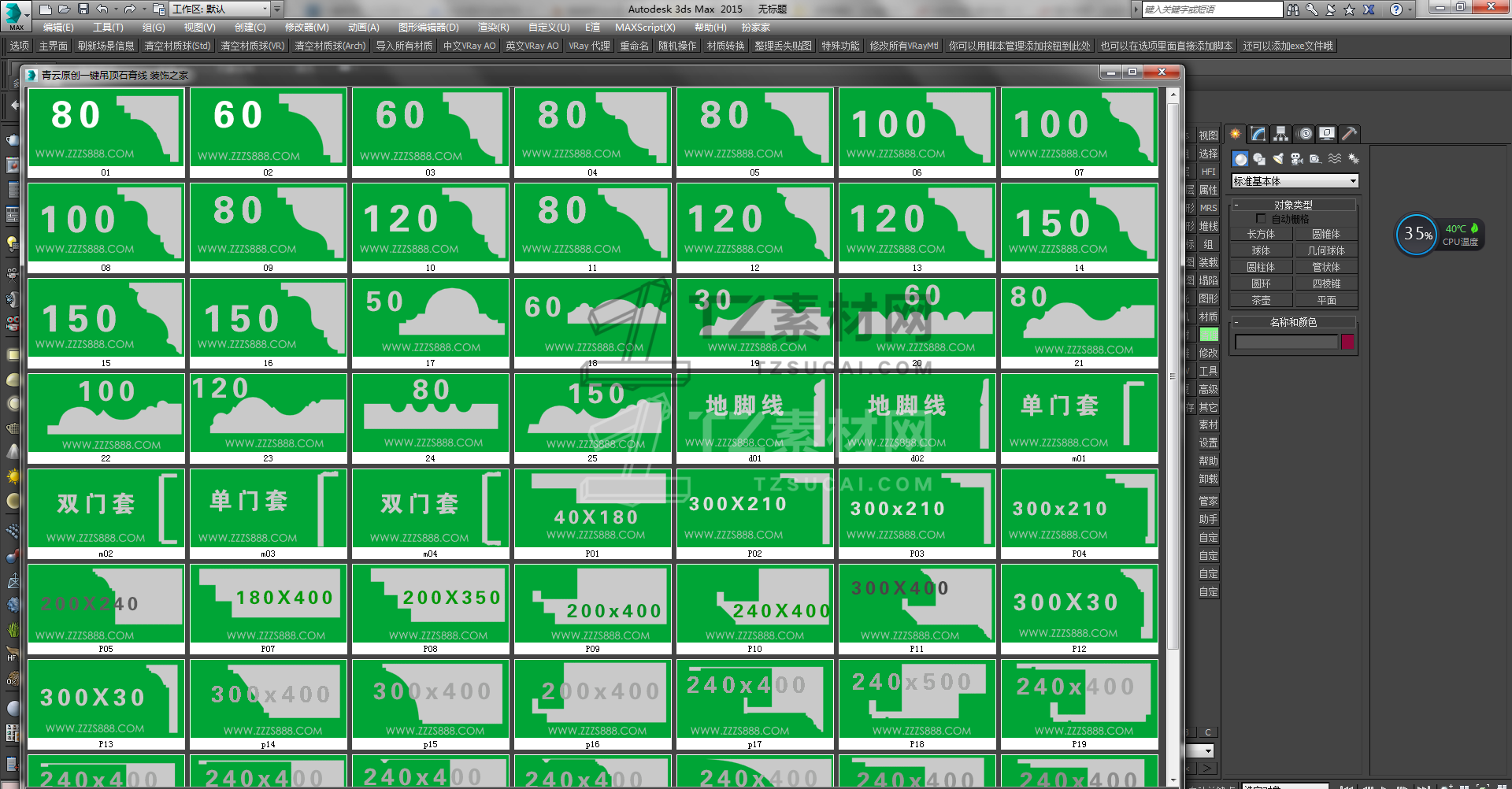This screenshot has width=1512, height=789.
Task: Select the Cameras category icon
Action: [1297, 159]
